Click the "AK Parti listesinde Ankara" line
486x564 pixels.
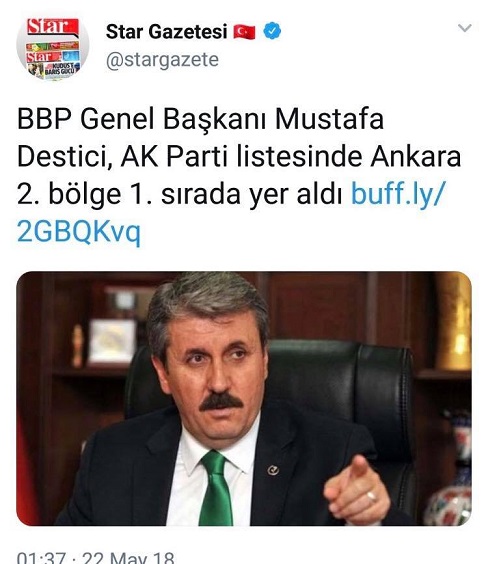291,157
